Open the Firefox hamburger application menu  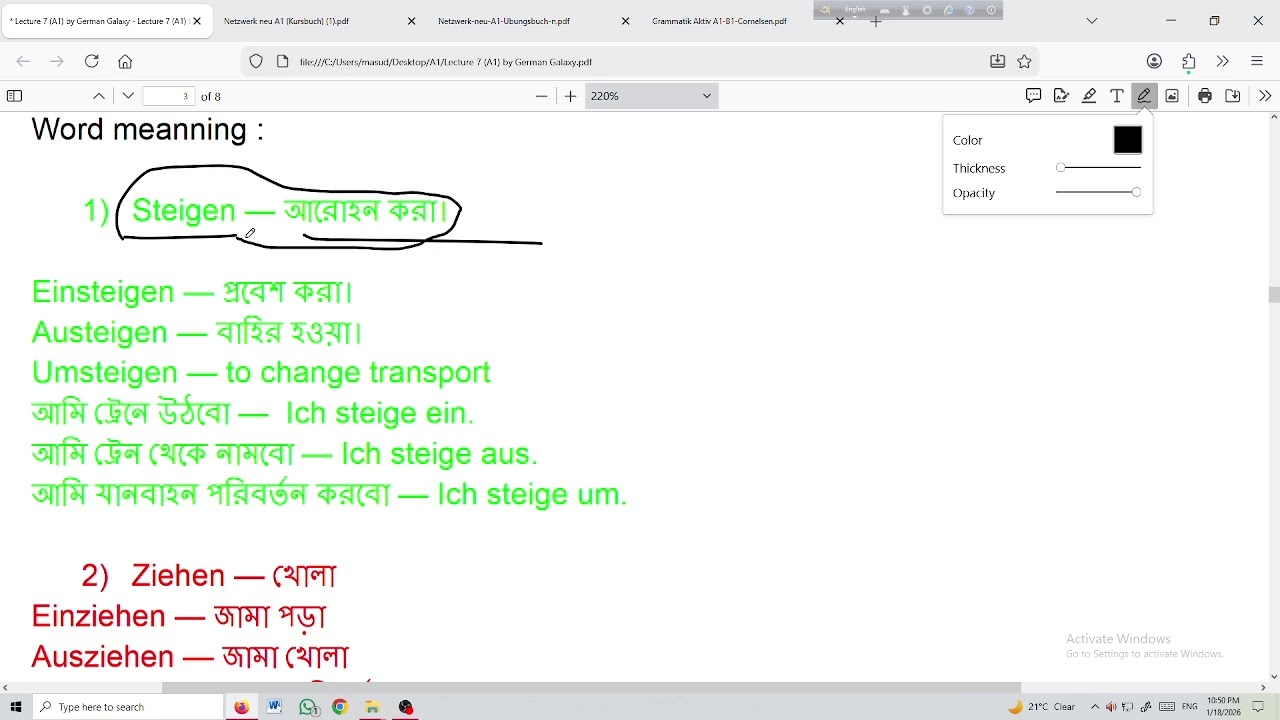pyautogui.click(x=1257, y=62)
